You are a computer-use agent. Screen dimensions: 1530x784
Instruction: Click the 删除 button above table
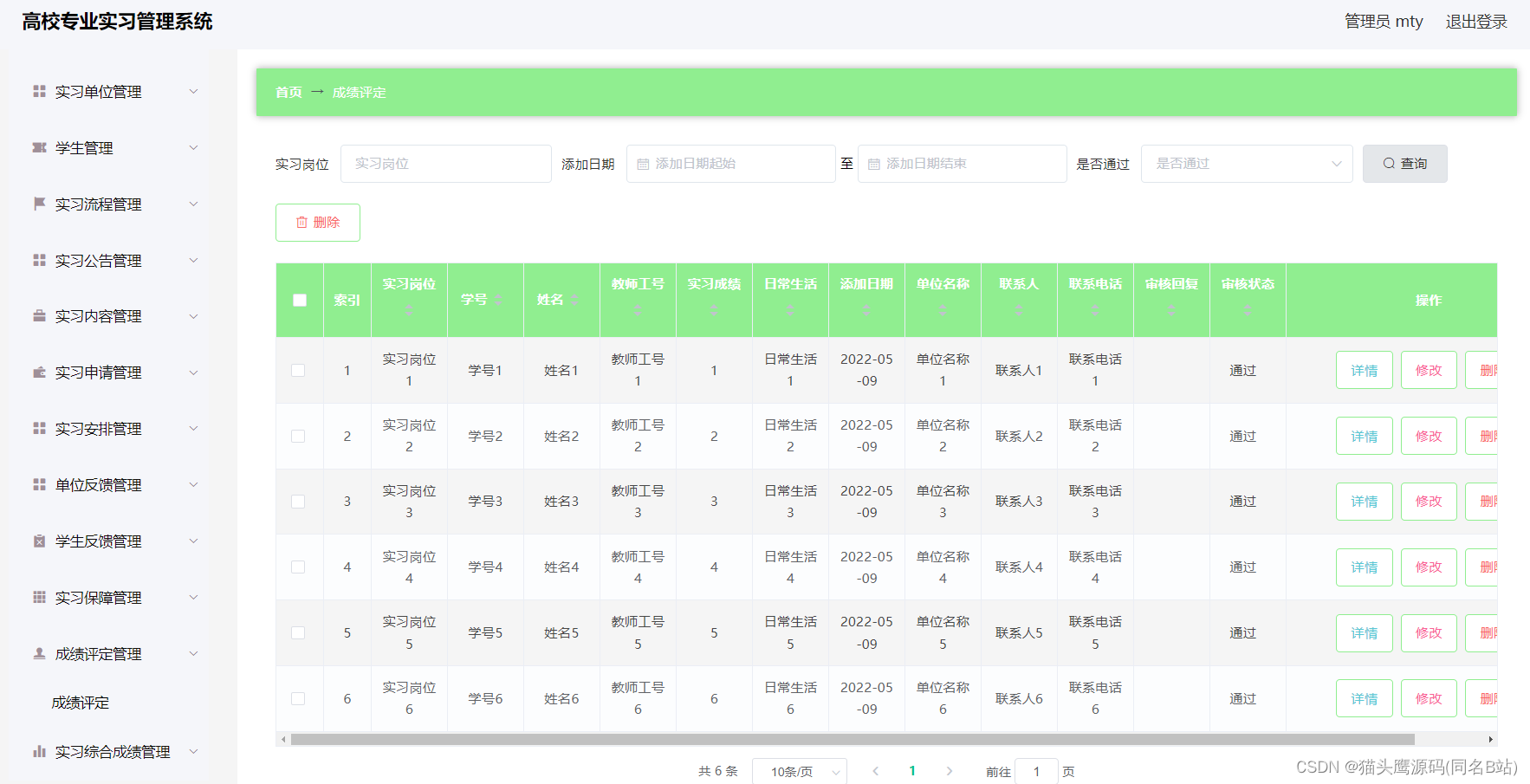click(318, 223)
